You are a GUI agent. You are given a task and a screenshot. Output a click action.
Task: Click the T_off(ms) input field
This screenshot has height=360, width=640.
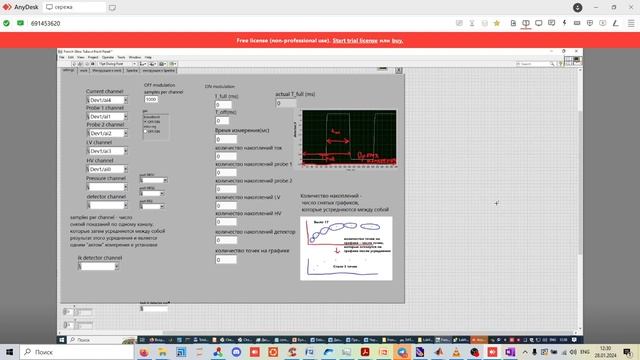(222, 121)
